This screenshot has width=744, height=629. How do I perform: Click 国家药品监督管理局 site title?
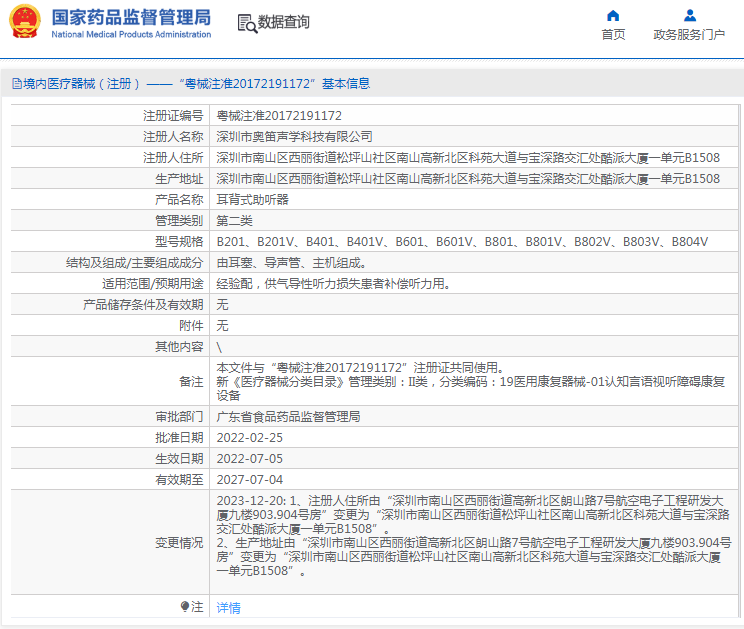tap(131, 18)
